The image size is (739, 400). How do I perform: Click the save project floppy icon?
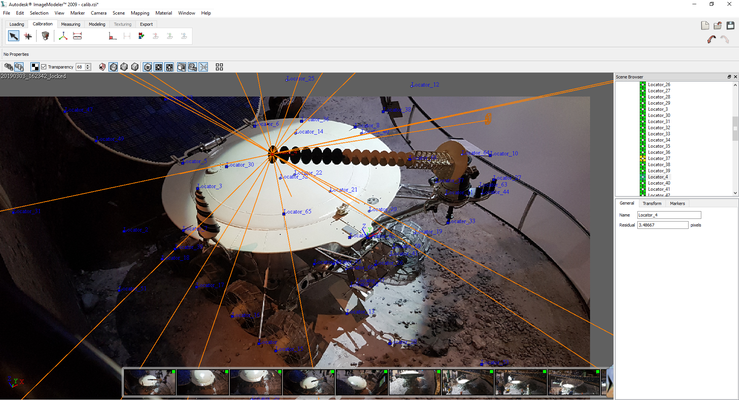pos(730,25)
